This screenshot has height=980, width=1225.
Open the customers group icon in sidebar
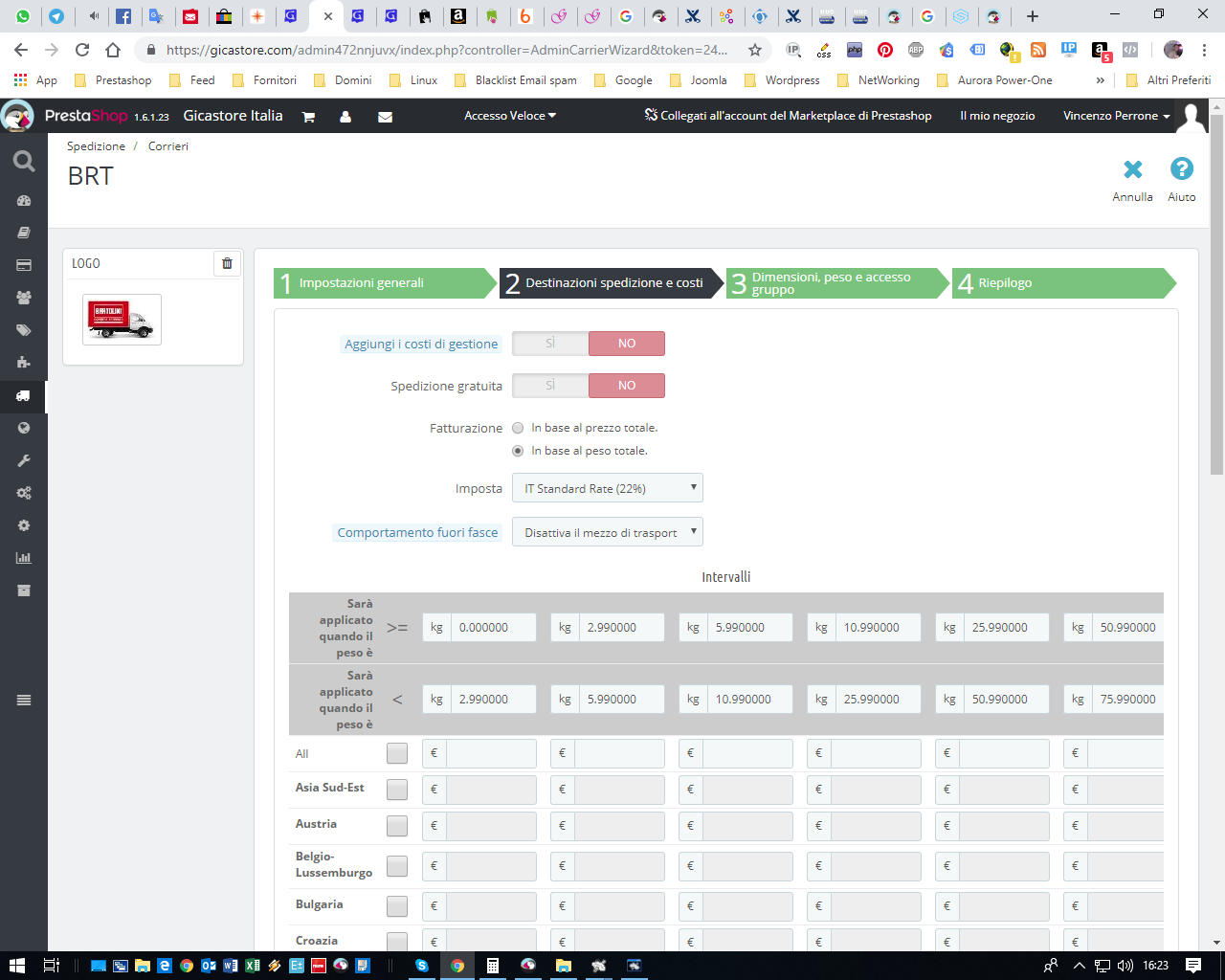[24, 298]
